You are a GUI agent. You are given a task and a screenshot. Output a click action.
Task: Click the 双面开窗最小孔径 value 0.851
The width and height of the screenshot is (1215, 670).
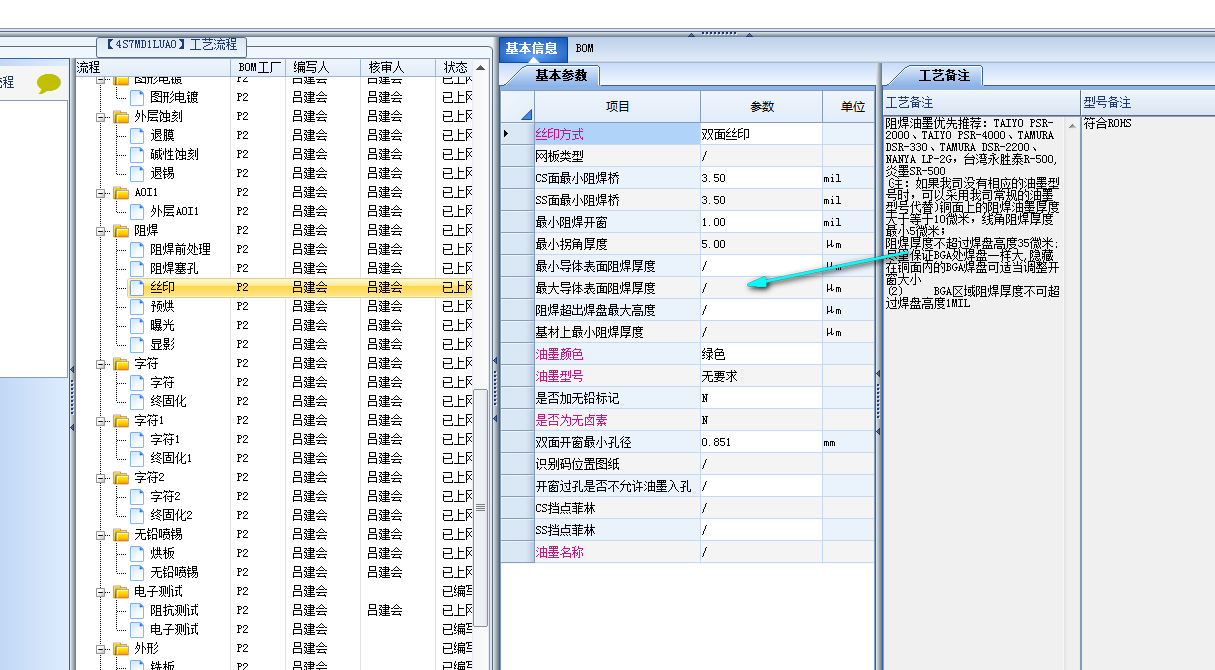[762, 442]
